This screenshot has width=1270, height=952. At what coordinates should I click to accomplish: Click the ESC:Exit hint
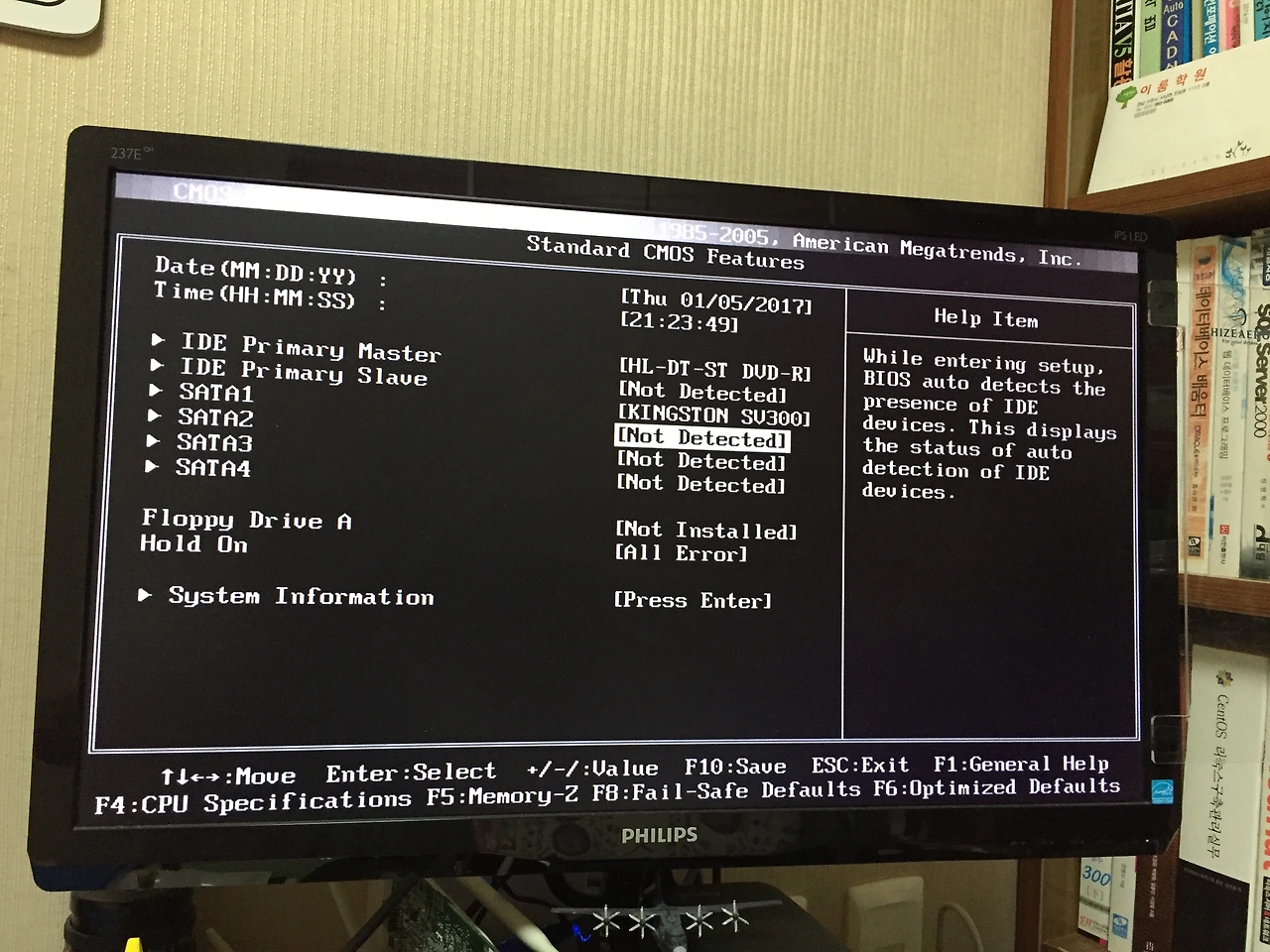(x=860, y=765)
